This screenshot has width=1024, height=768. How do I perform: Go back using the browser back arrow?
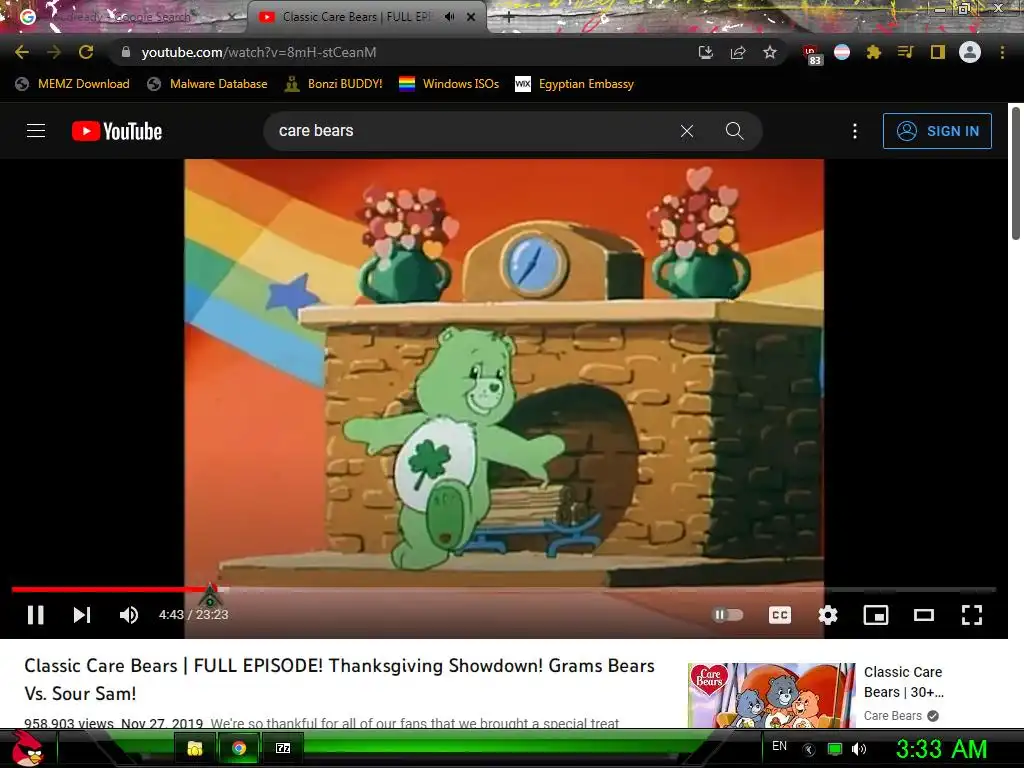(x=22, y=52)
